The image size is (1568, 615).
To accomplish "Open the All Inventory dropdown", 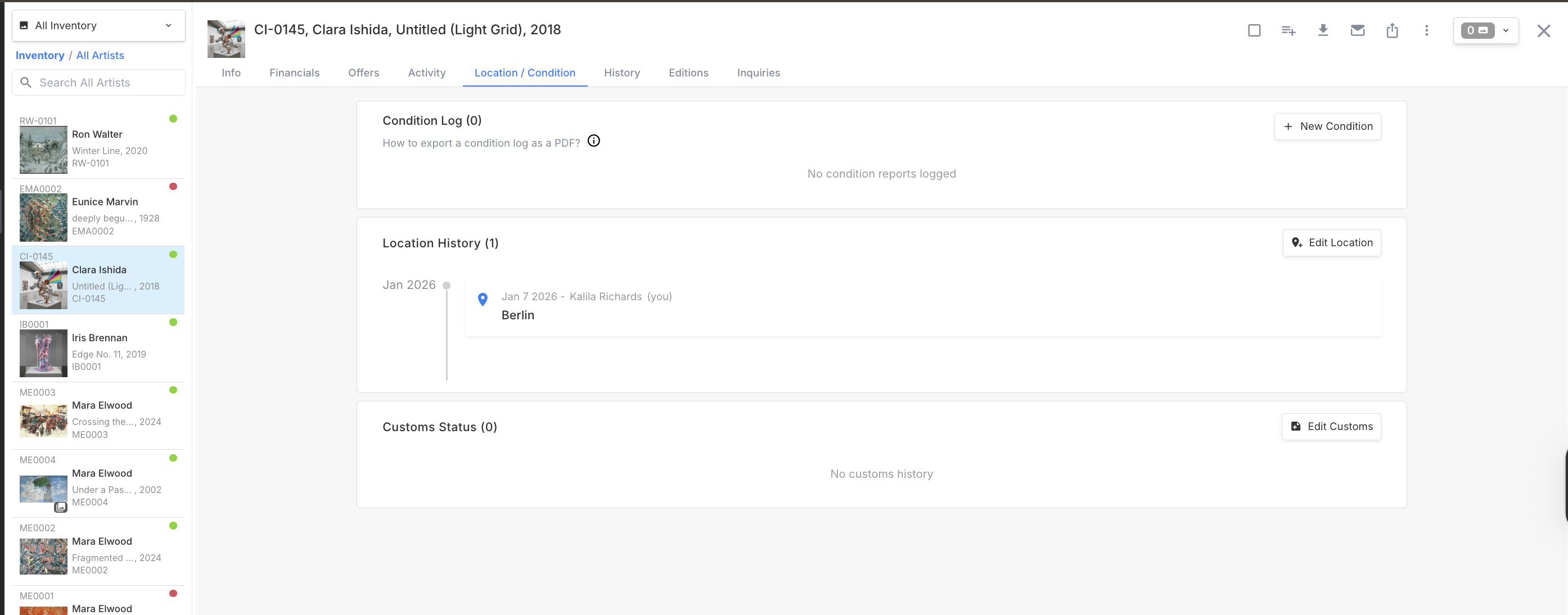I will click(98, 25).
